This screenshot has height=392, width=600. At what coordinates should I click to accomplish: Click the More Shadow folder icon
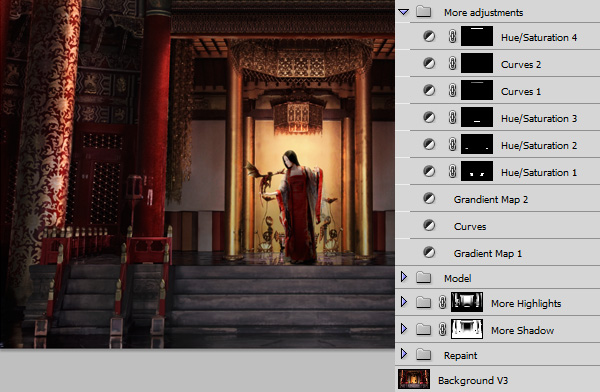pyautogui.click(x=424, y=329)
